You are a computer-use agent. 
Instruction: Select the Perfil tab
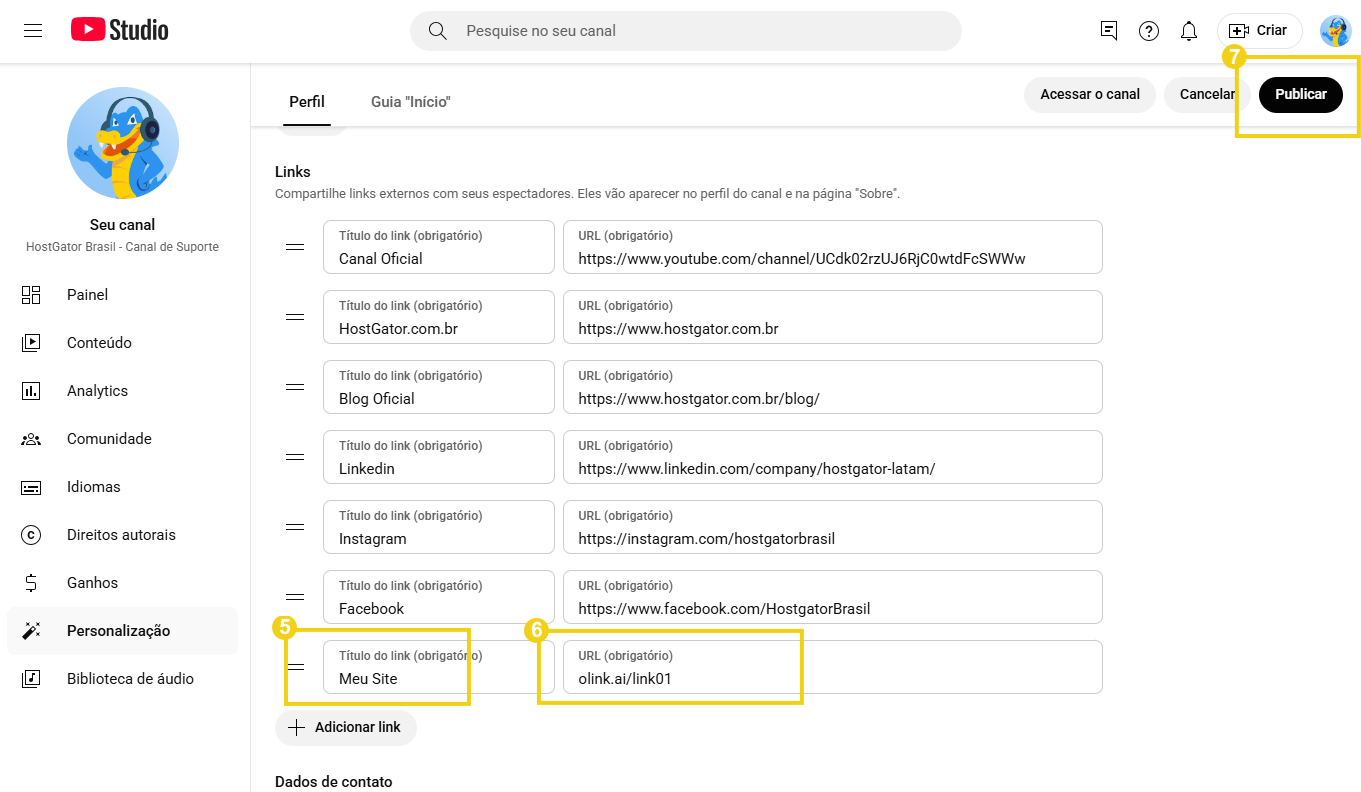click(307, 101)
